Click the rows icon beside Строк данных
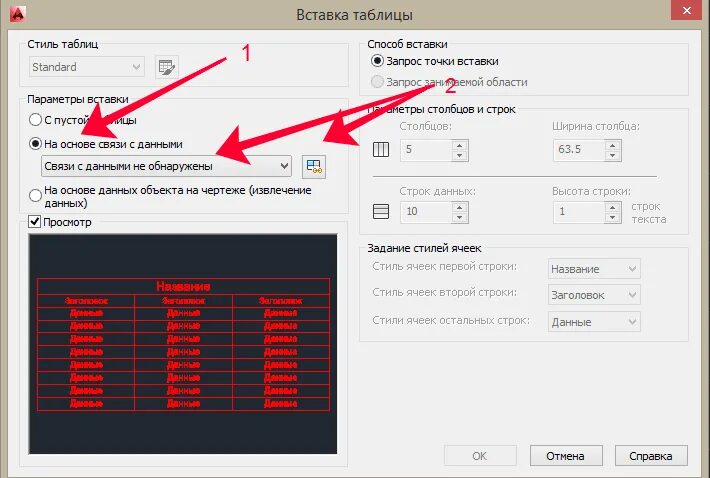This screenshot has width=710, height=478. pos(381,211)
